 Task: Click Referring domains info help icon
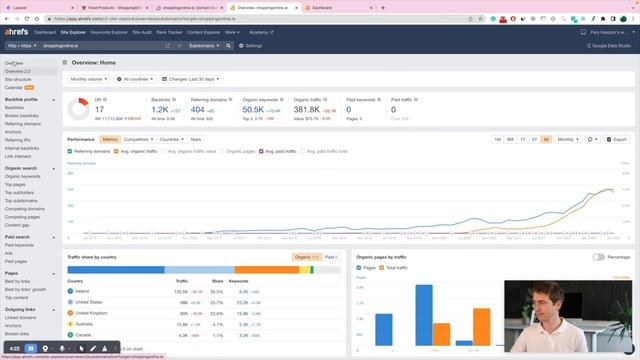230,100
